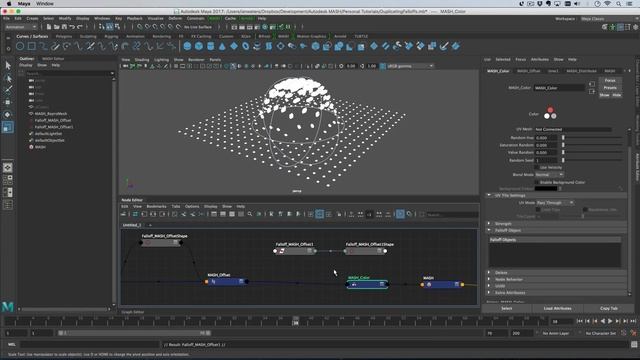Click the new scene icon
The height and width of the screenshot is (360, 640).
click(x=49, y=27)
